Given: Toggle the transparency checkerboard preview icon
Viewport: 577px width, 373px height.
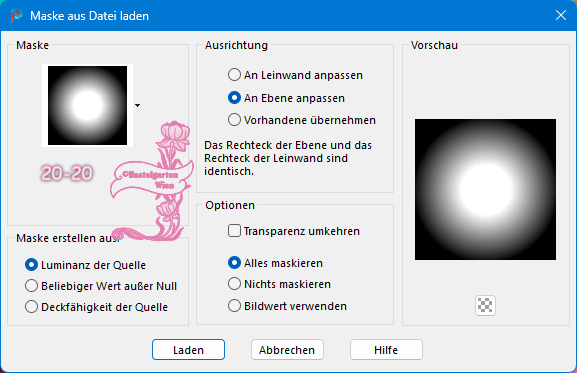Looking at the screenshot, I should 485,305.
